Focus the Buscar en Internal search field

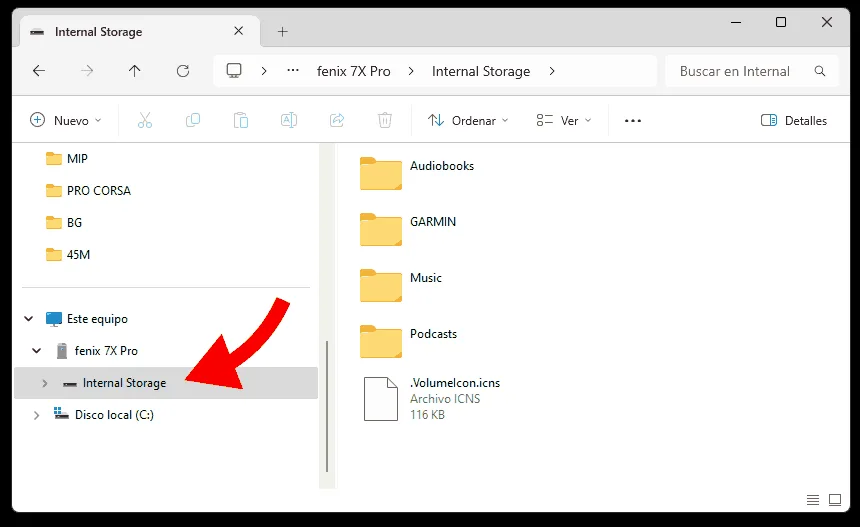(752, 71)
